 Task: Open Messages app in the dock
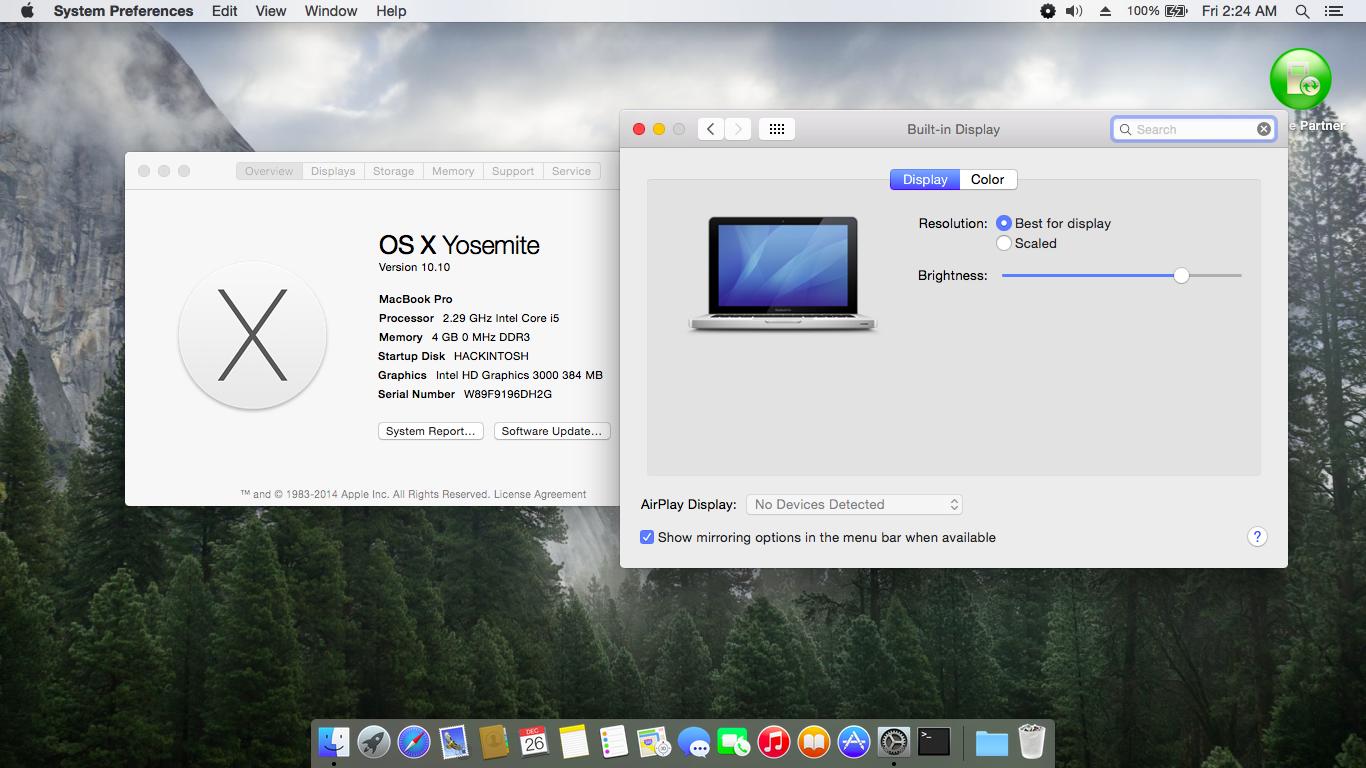(694, 742)
